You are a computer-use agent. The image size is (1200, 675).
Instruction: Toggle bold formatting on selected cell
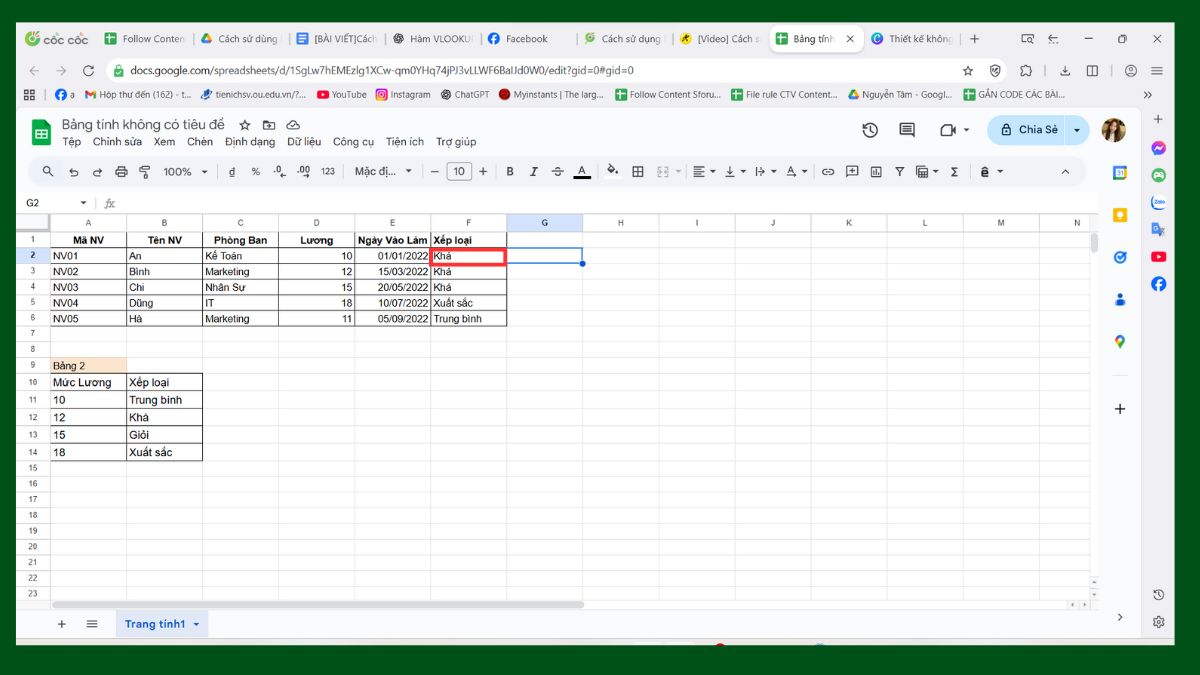click(x=511, y=171)
